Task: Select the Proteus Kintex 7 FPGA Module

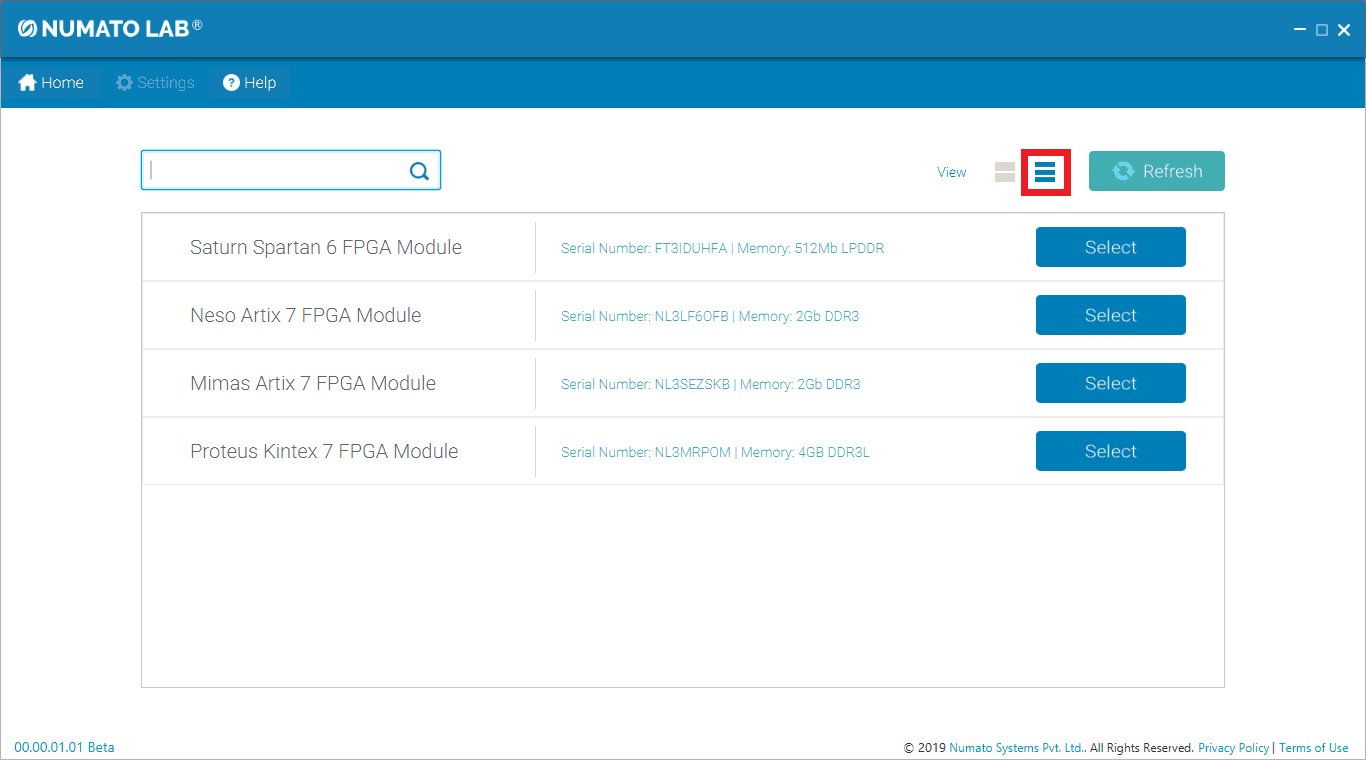Action: (x=1110, y=451)
